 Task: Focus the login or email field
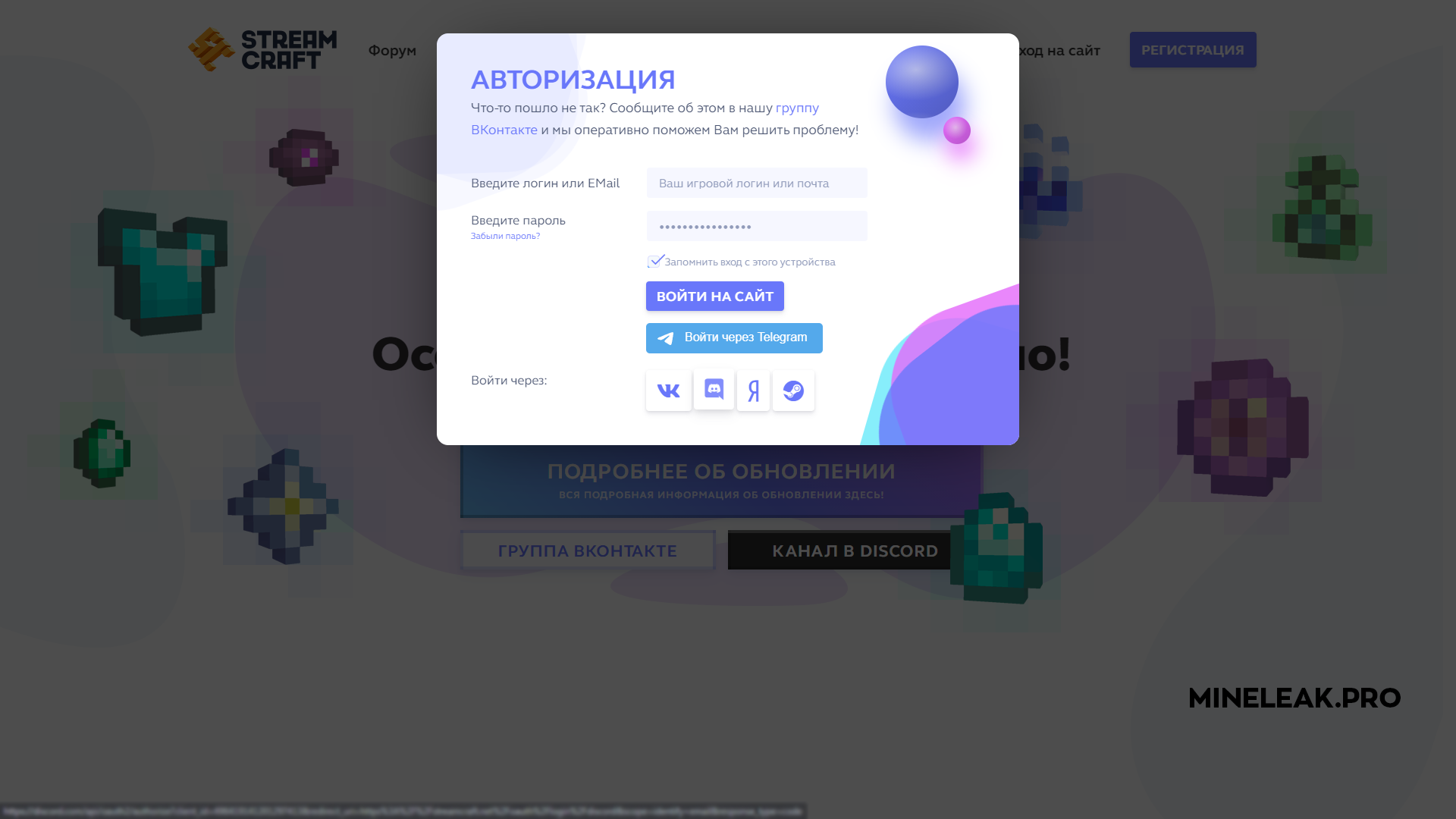[x=757, y=183]
